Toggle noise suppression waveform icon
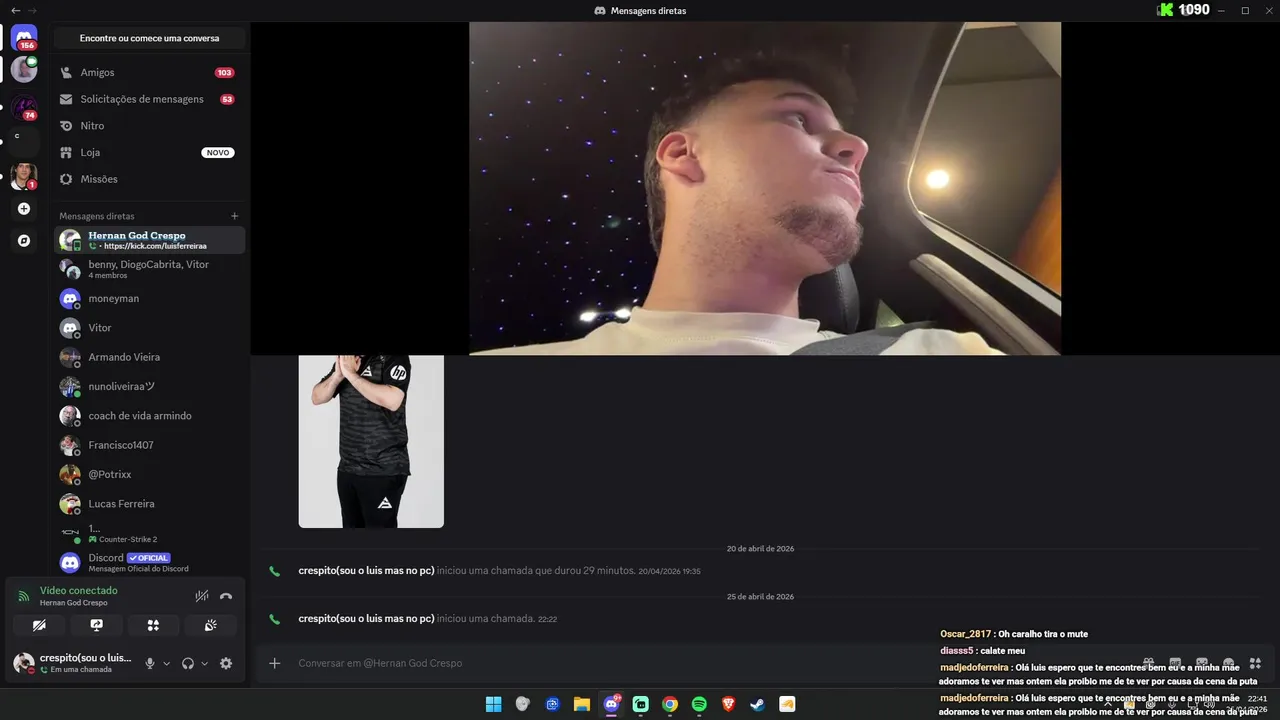The width and height of the screenshot is (1280, 720). [x=202, y=596]
